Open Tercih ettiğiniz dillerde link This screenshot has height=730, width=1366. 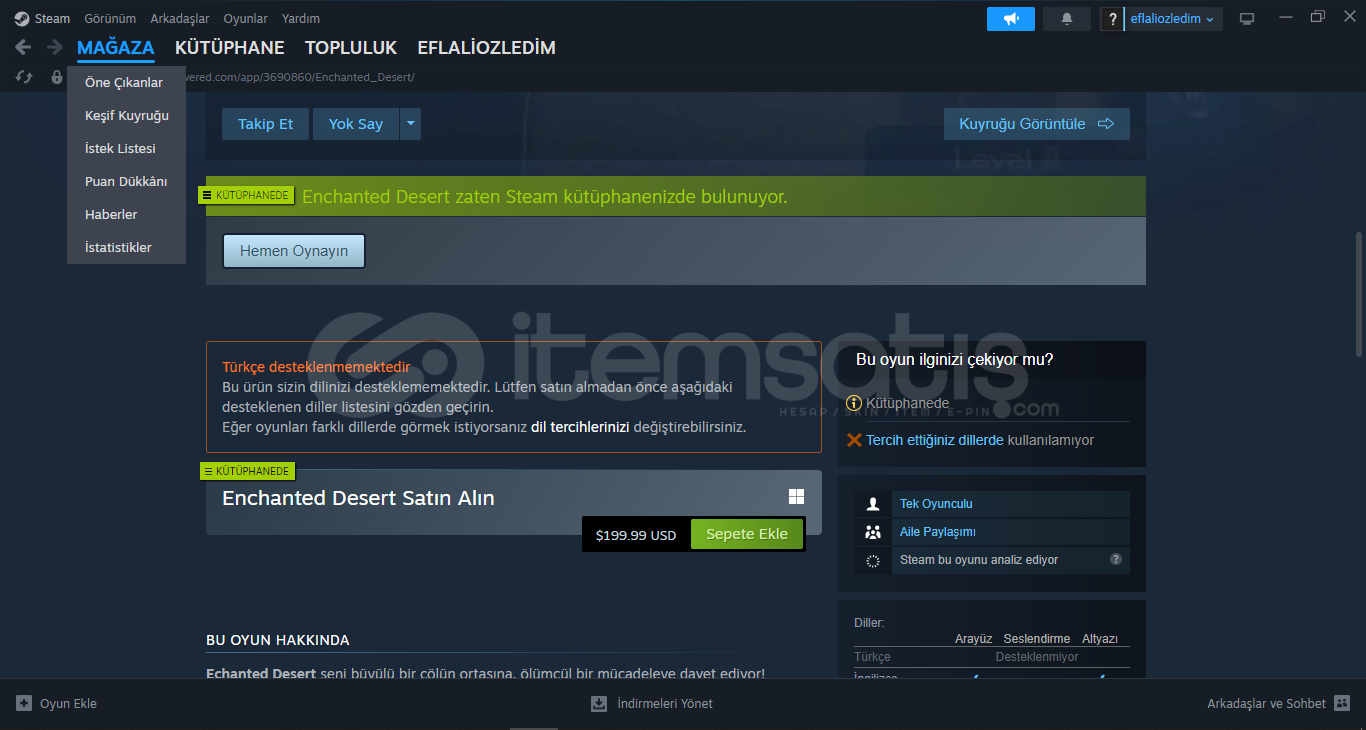click(x=934, y=440)
